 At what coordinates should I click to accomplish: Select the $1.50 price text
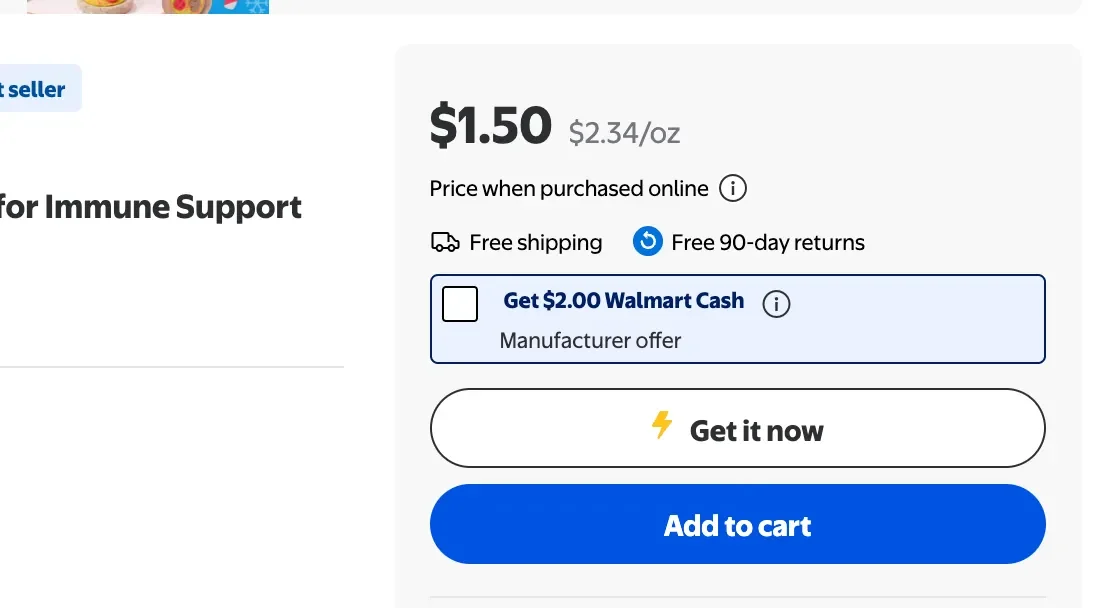click(x=491, y=124)
